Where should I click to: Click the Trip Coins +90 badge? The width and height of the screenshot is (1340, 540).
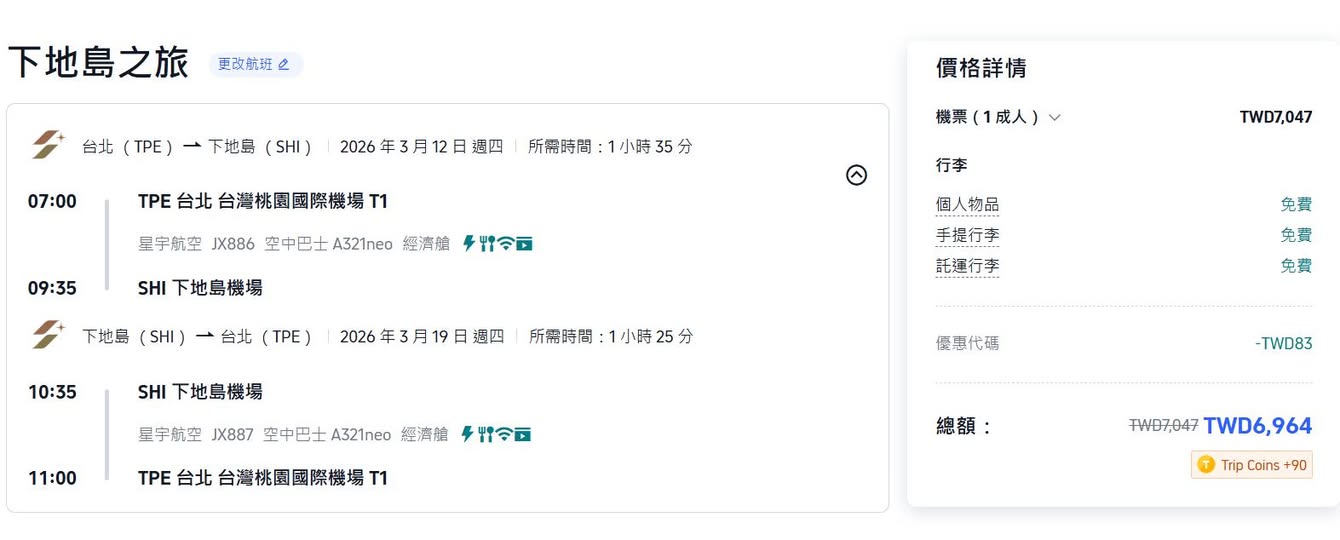pos(1252,465)
